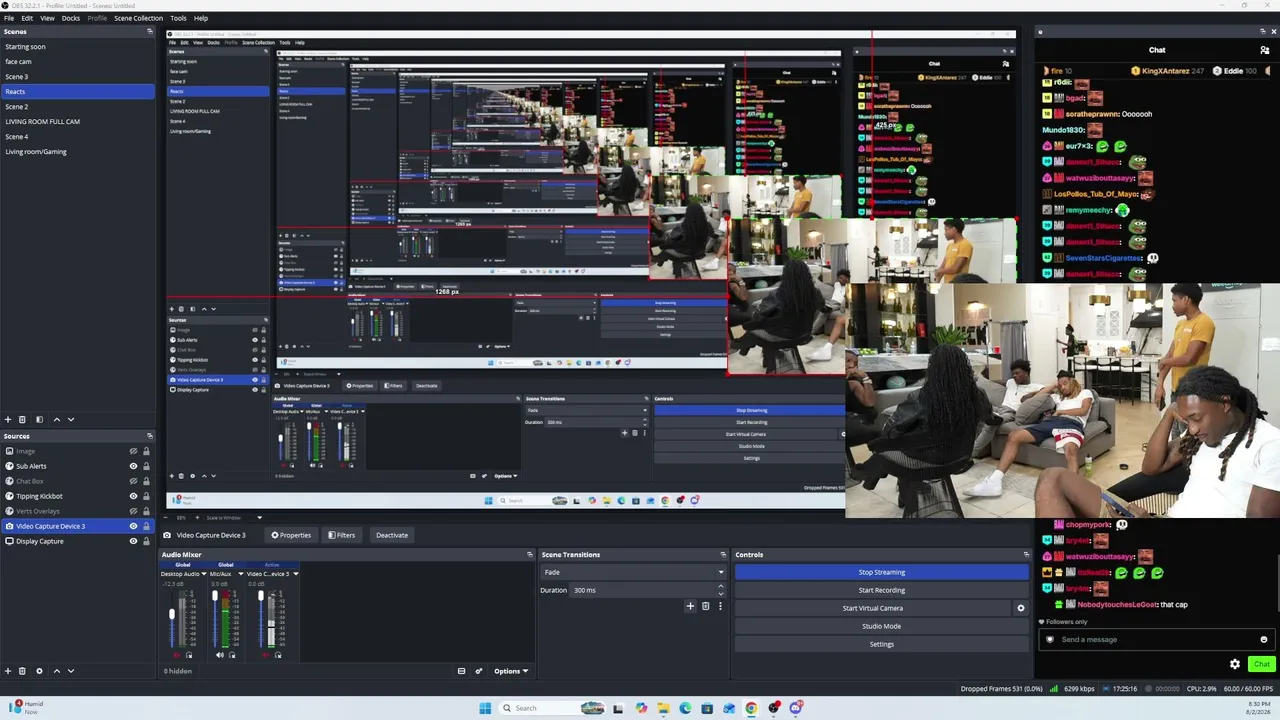Lock the Sub Alerts source
The height and width of the screenshot is (720, 1280).
click(146, 466)
